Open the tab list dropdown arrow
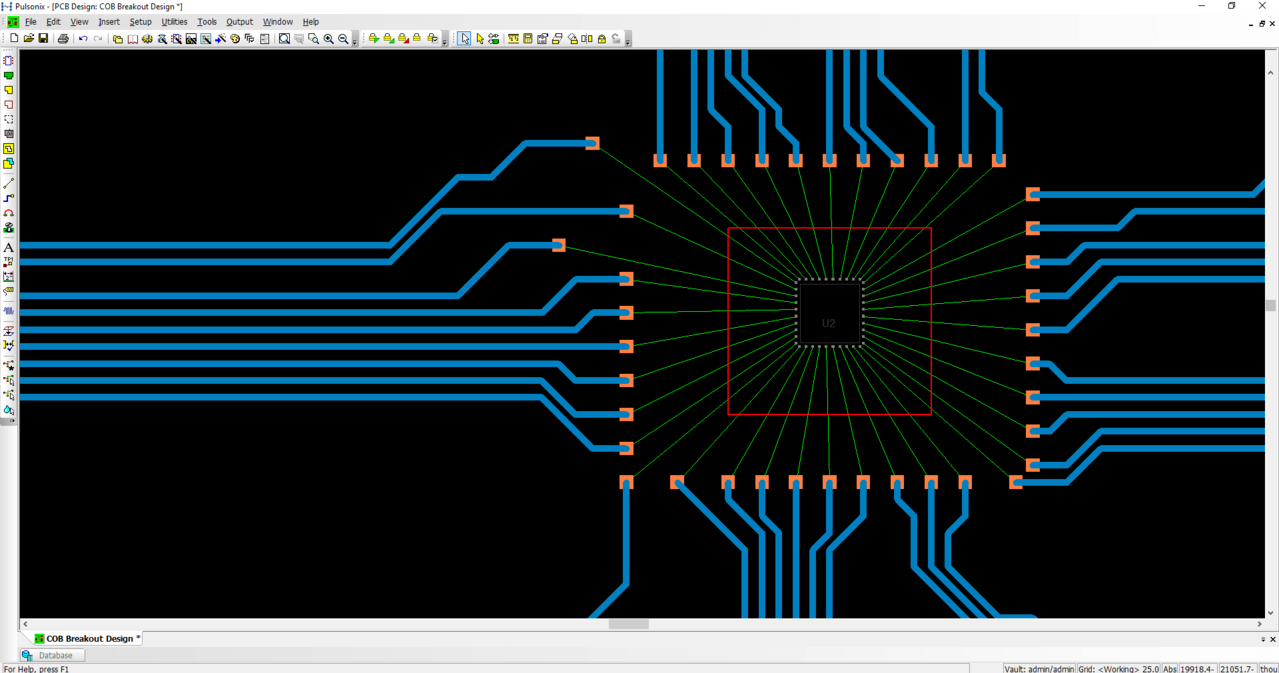The height and width of the screenshot is (673, 1279). tap(1263, 639)
